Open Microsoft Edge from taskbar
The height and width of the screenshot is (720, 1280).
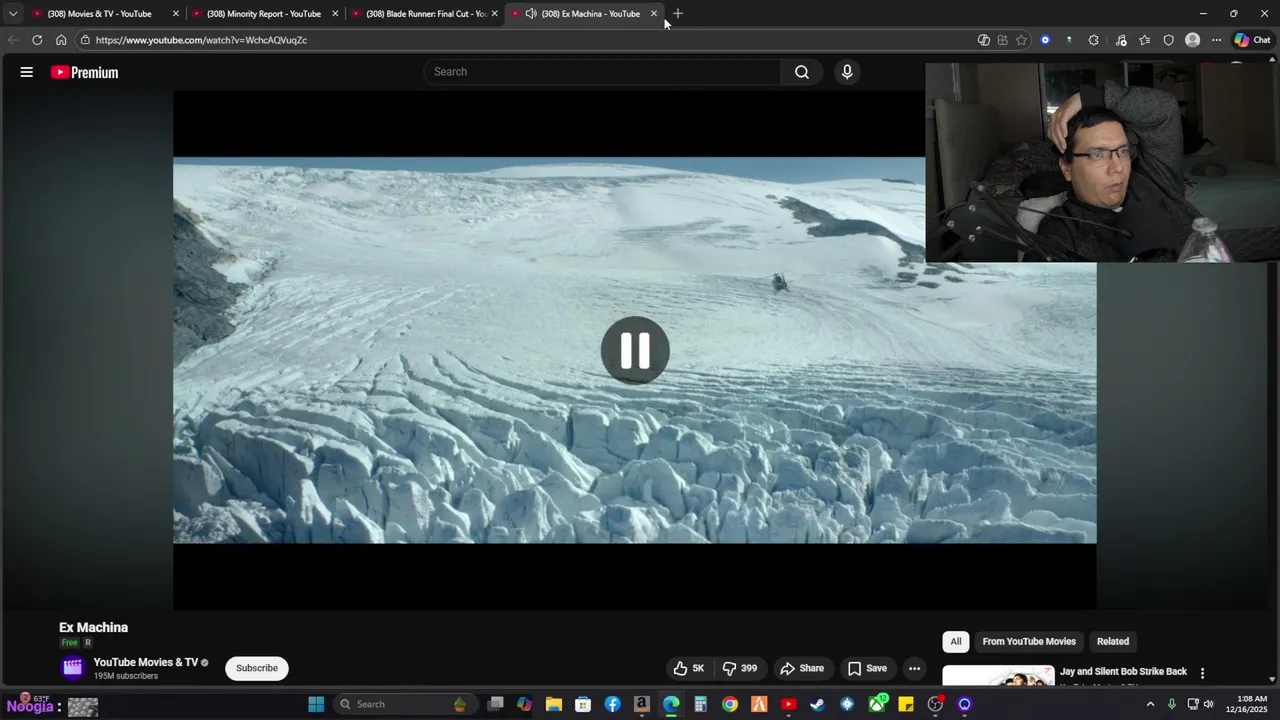pyautogui.click(x=671, y=704)
